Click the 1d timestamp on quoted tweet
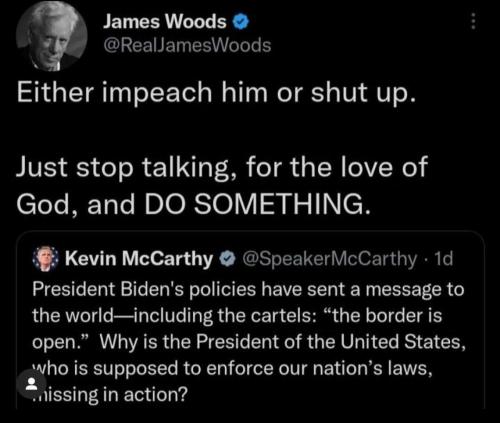The width and height of the screenshot is (500, 423). (444, 258)
